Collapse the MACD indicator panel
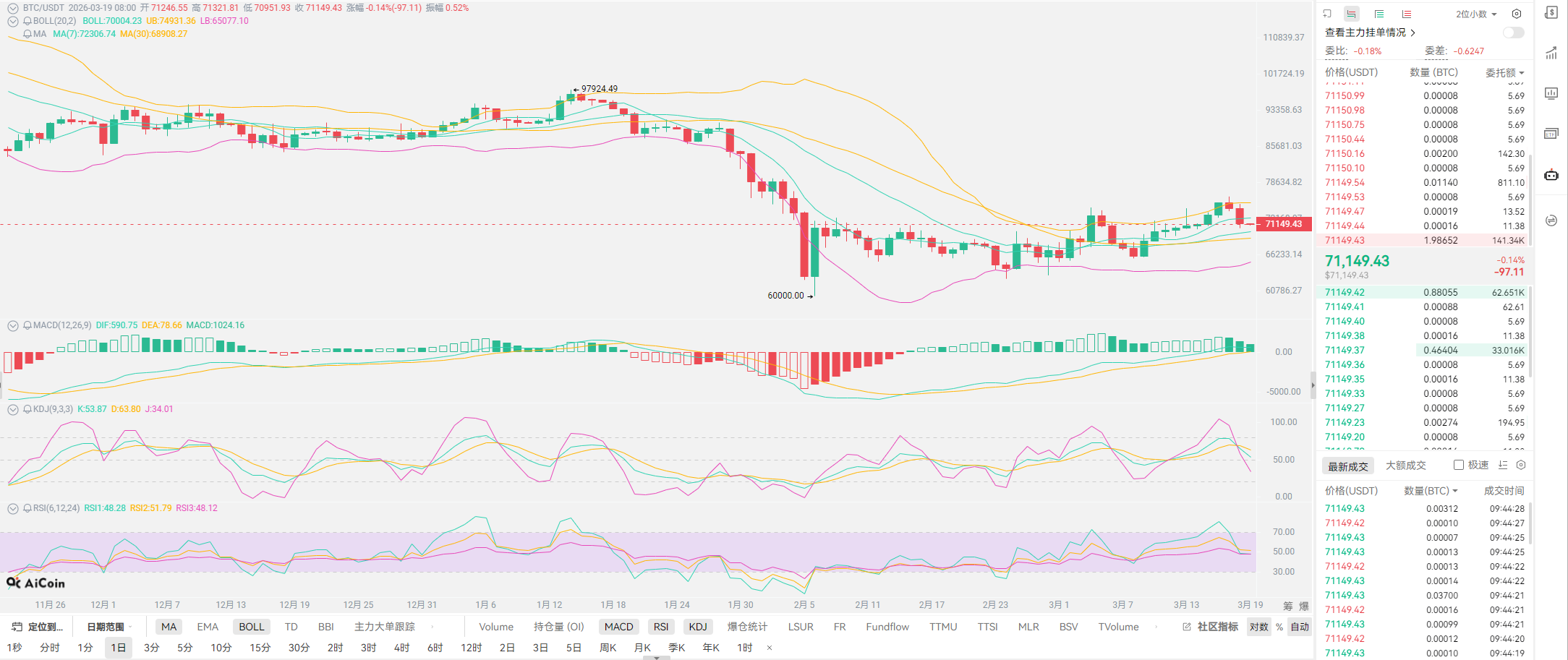The height and width of the screenshot is (660, 1568). pyautogui.click(x=12, y=325)
